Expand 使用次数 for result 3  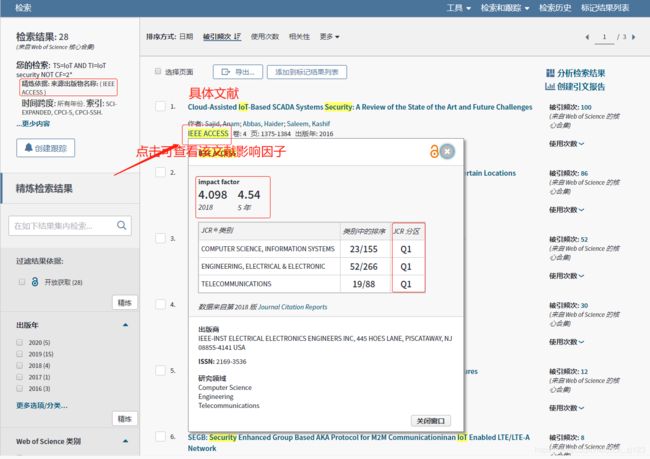click(566, 275)
